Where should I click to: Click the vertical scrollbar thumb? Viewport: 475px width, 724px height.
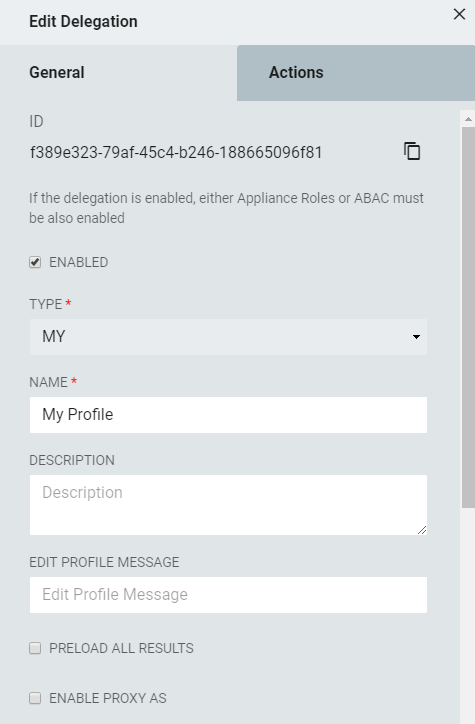468,318
